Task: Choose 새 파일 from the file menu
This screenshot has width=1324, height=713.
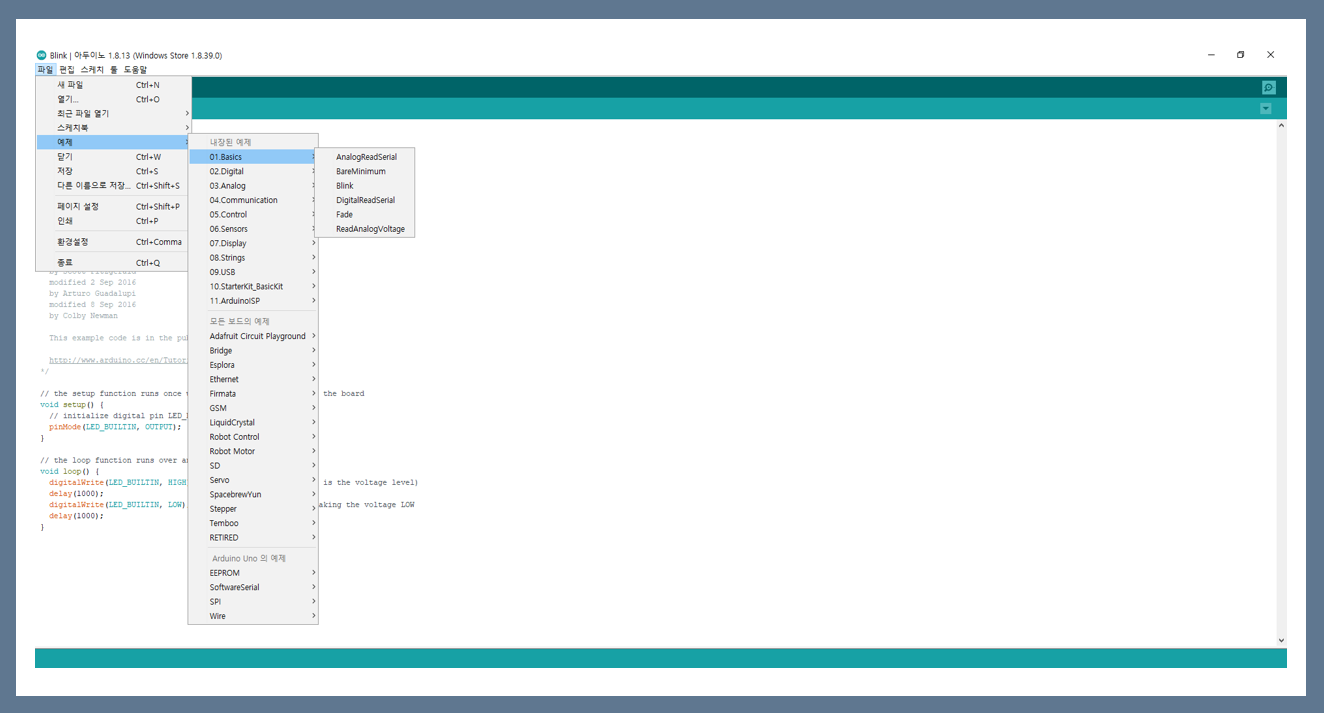Action: pos(113,85)
